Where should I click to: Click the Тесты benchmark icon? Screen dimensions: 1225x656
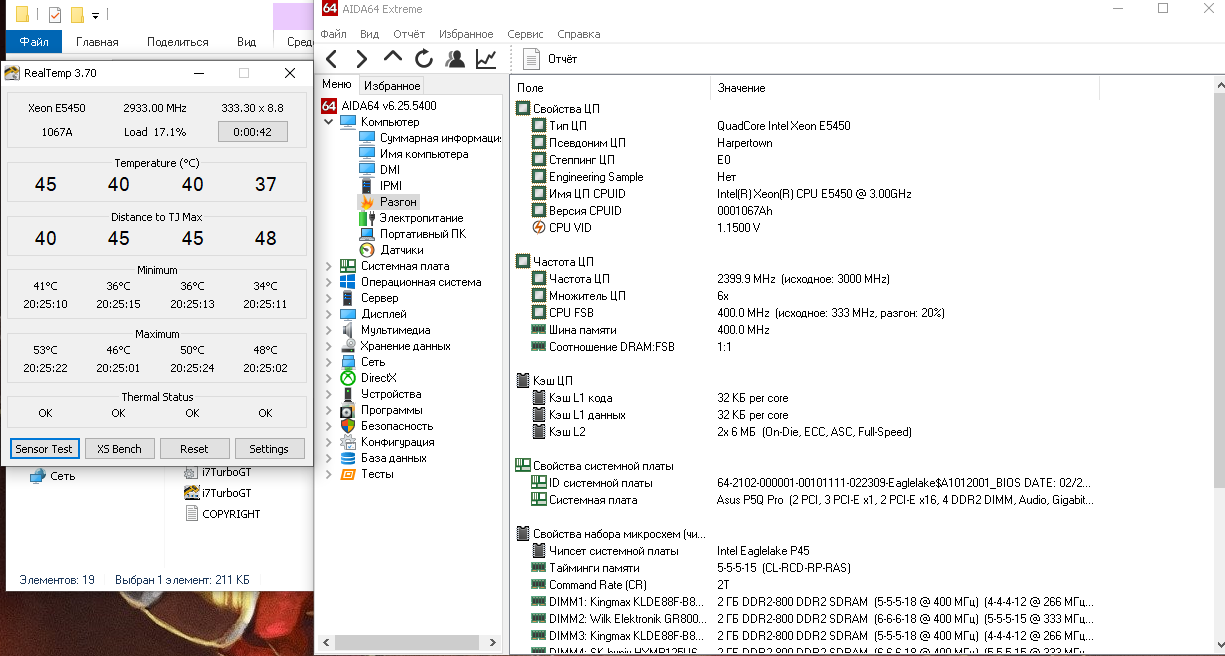(x=348, y=474)
